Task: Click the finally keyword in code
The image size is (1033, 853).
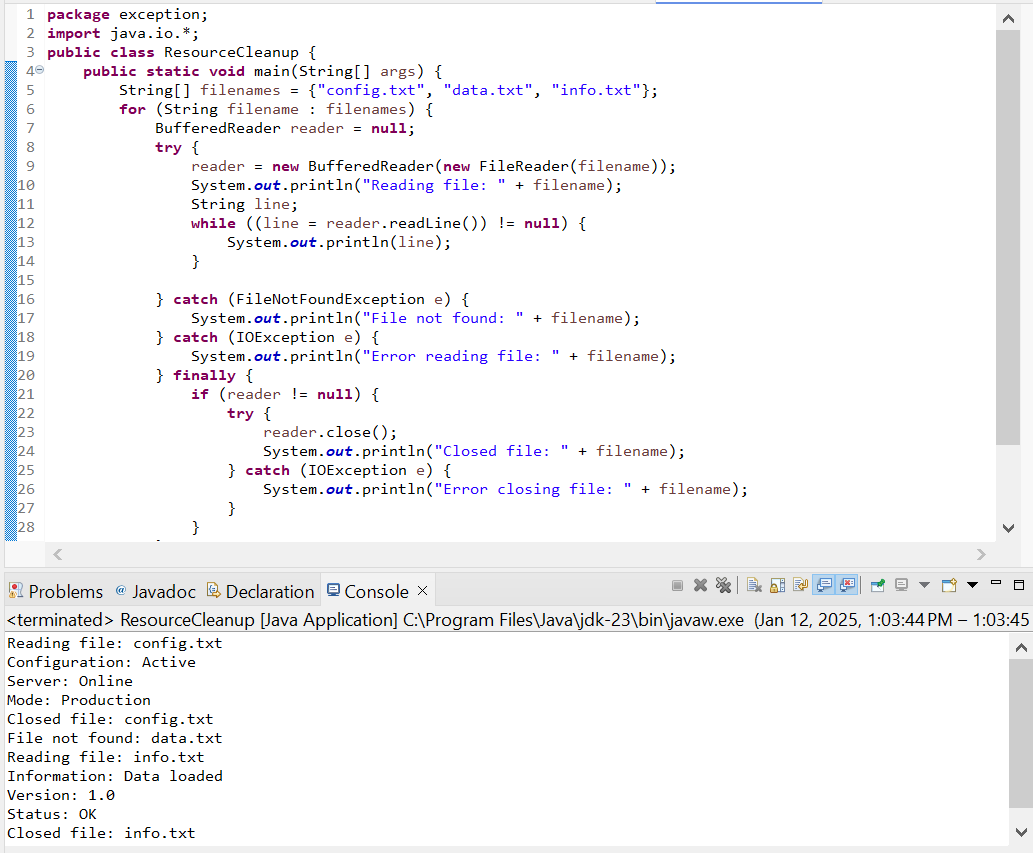Action: (x=204, y=375)
